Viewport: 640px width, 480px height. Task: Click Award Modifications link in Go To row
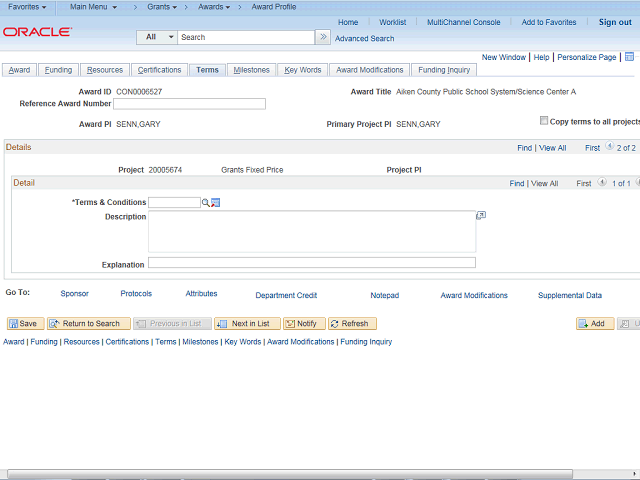[474, 295]
